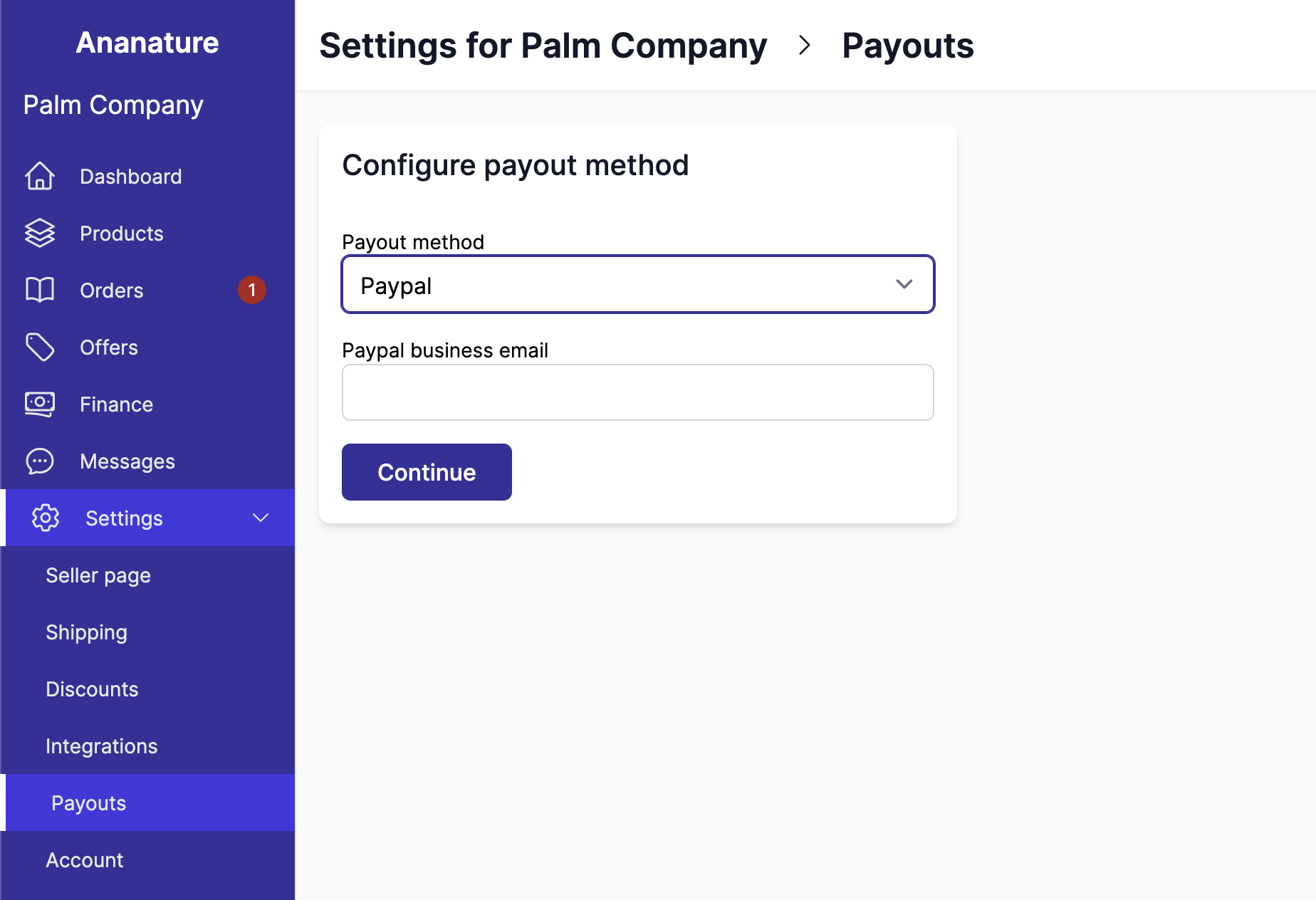1316x900 pixels.
Task: Select the Account settings entry
Action: pyautogui.click(x=85, y=859)
